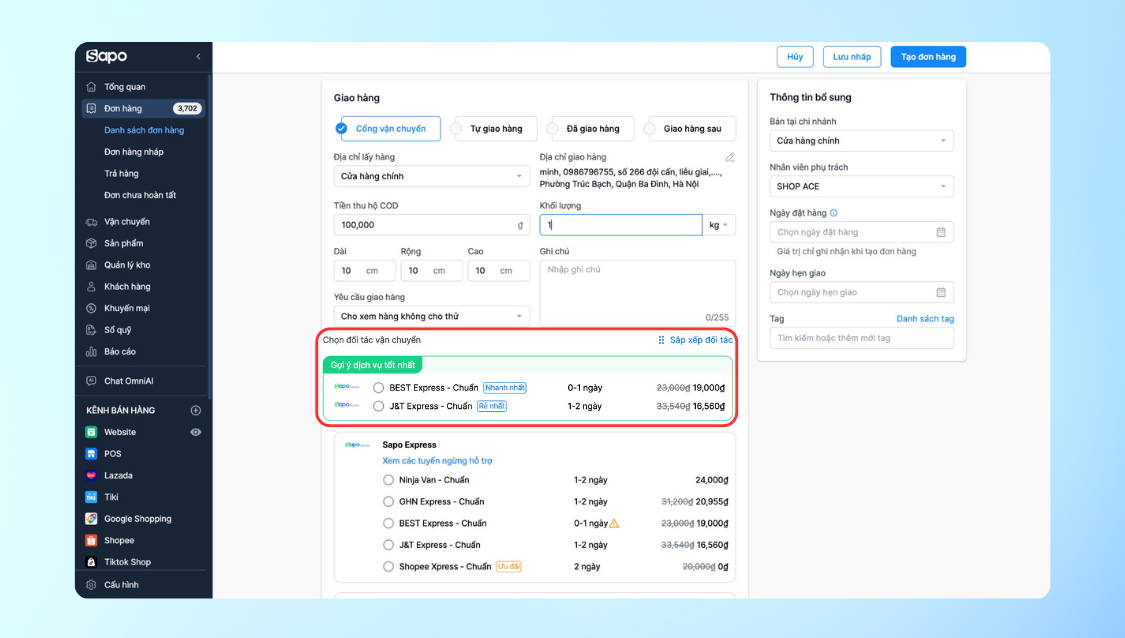Choose suggested BEST Express Nhanh nhất
The height and width of the screenshot is (638, 1125).
click(378, 388)
